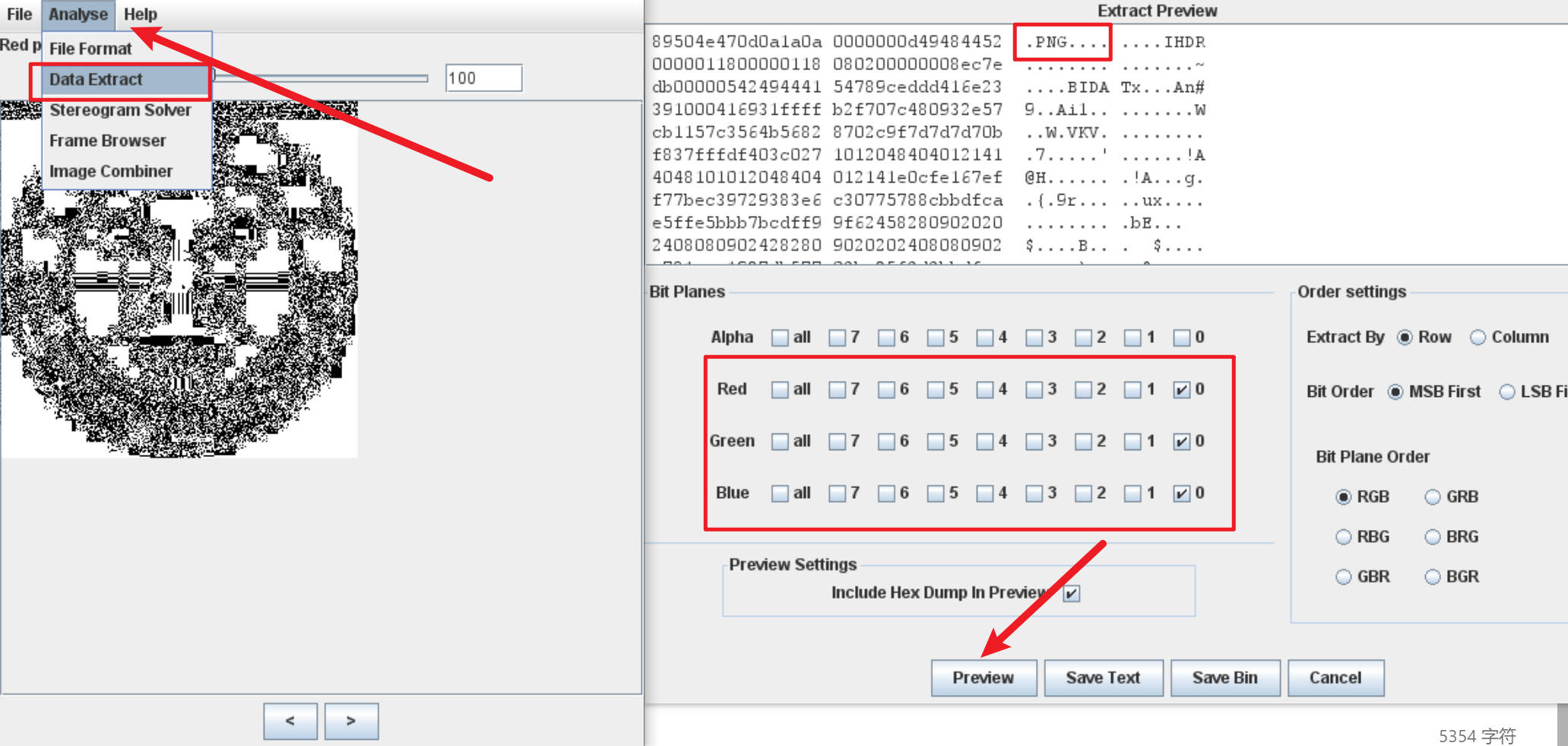Open the Analyse menu

[x=78, y=14]
